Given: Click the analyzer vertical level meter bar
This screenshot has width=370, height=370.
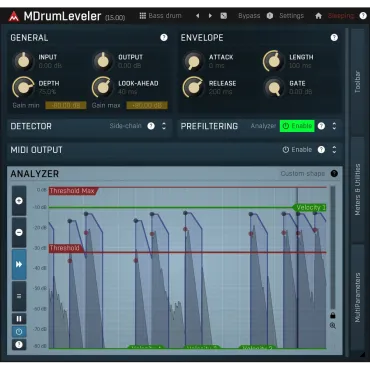Looking at the screenshot, I should 332,248.
